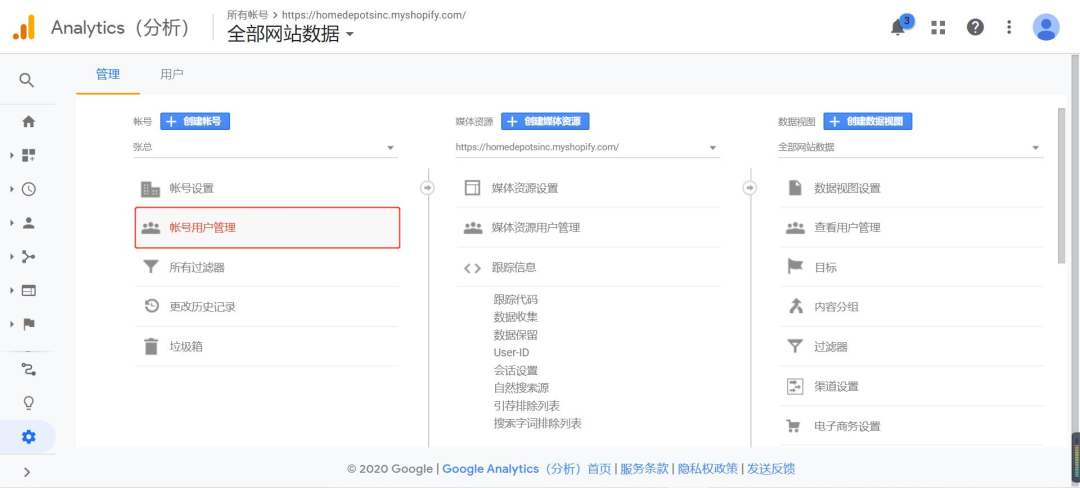Open the 张总 account dropdown

265,147
